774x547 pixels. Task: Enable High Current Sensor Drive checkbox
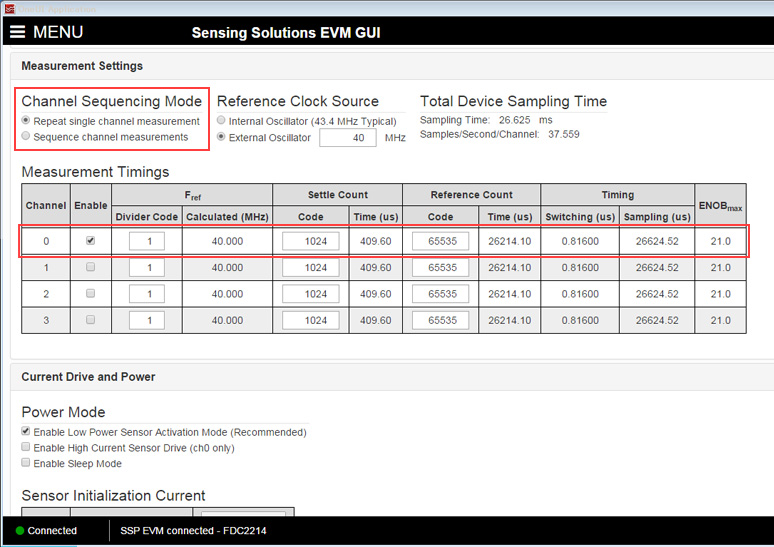pyautogui.click(x=26, y=448)
